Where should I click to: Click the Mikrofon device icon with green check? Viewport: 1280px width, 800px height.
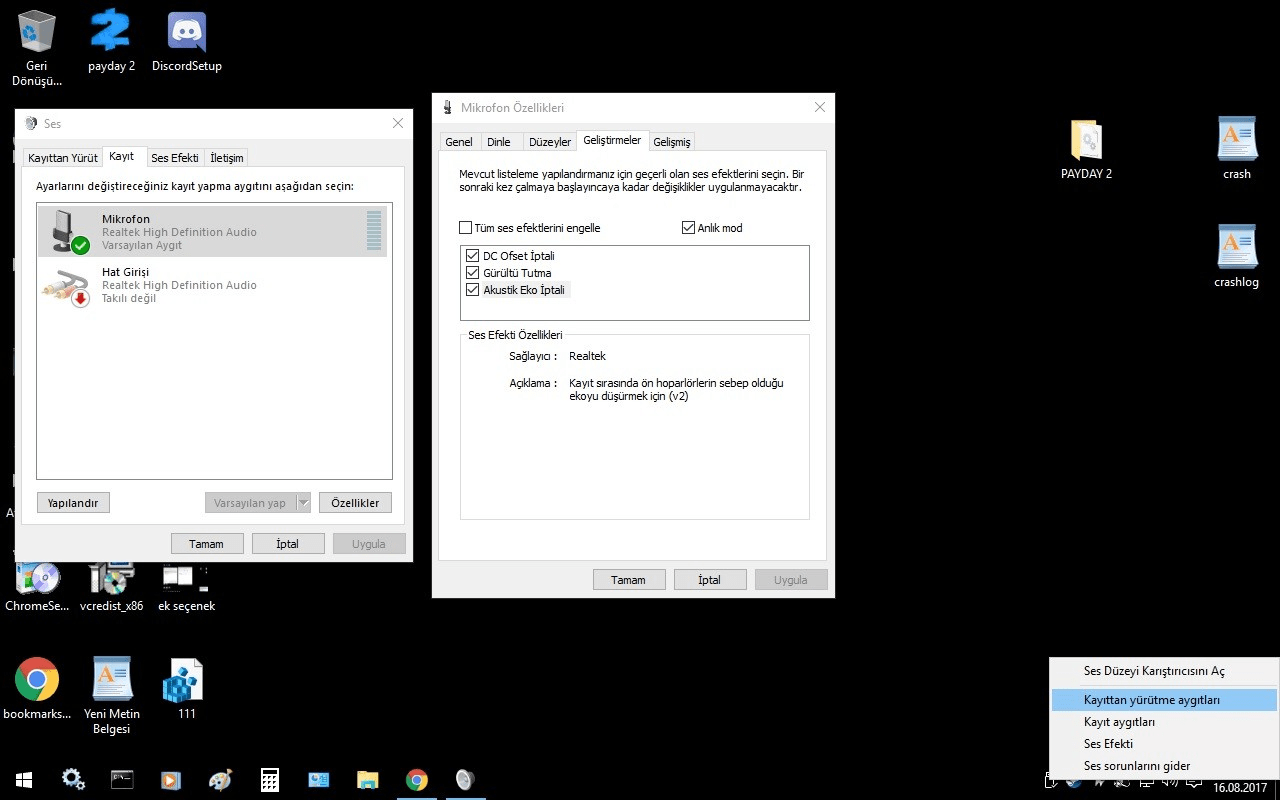(x=69, y=232)
